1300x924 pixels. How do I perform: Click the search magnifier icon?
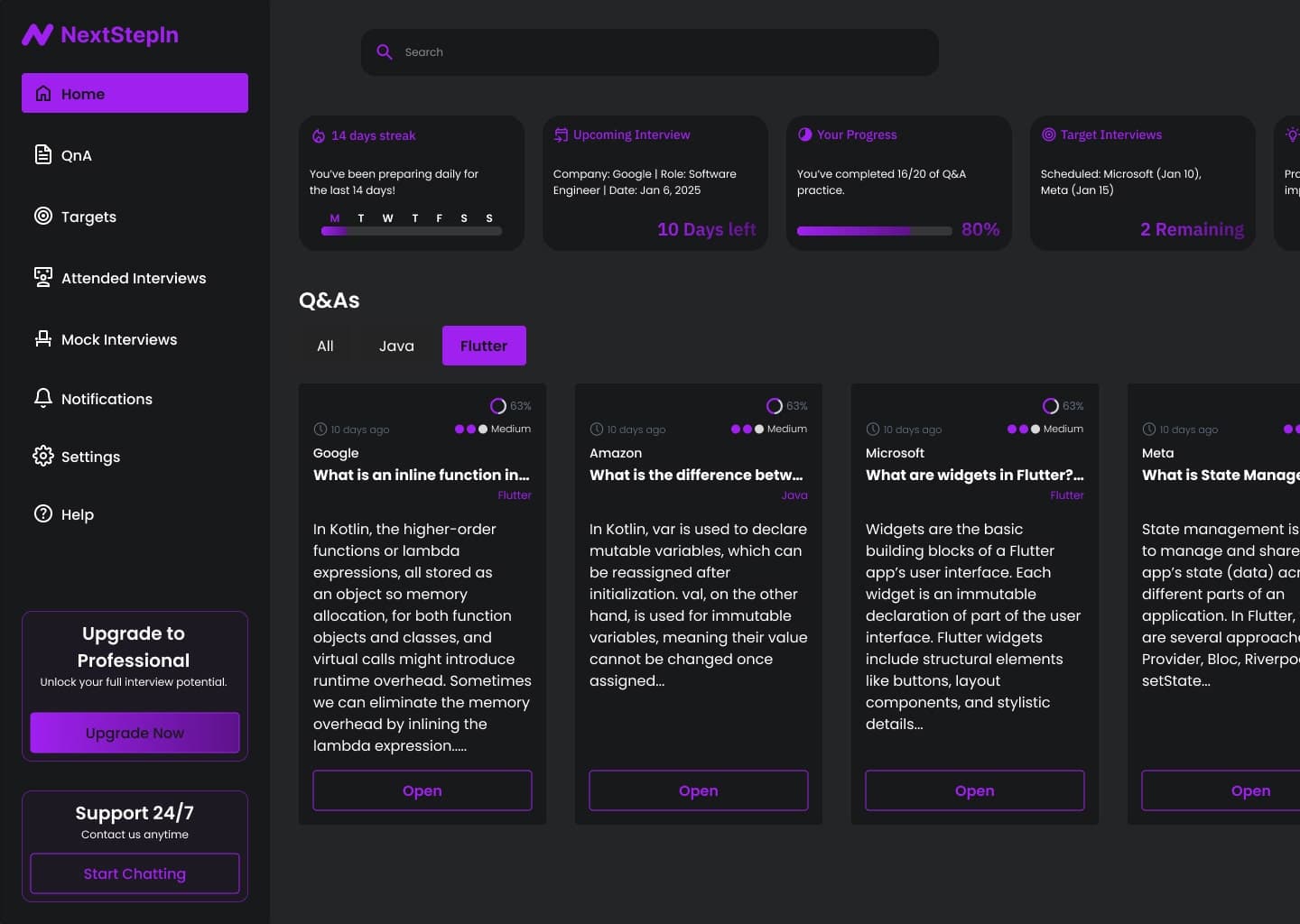(x=385, y=52)
